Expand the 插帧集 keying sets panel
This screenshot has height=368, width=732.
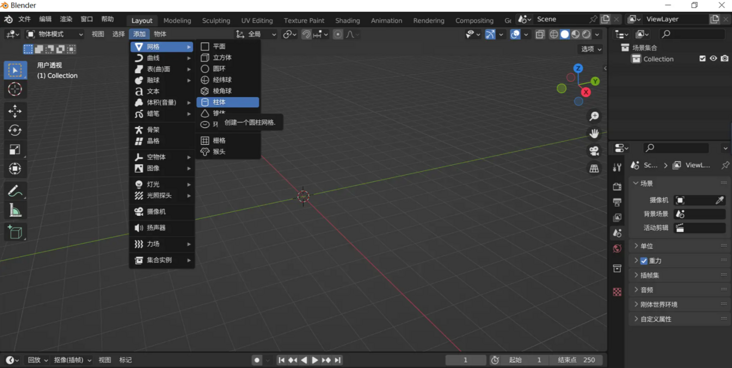coord(679,275)
